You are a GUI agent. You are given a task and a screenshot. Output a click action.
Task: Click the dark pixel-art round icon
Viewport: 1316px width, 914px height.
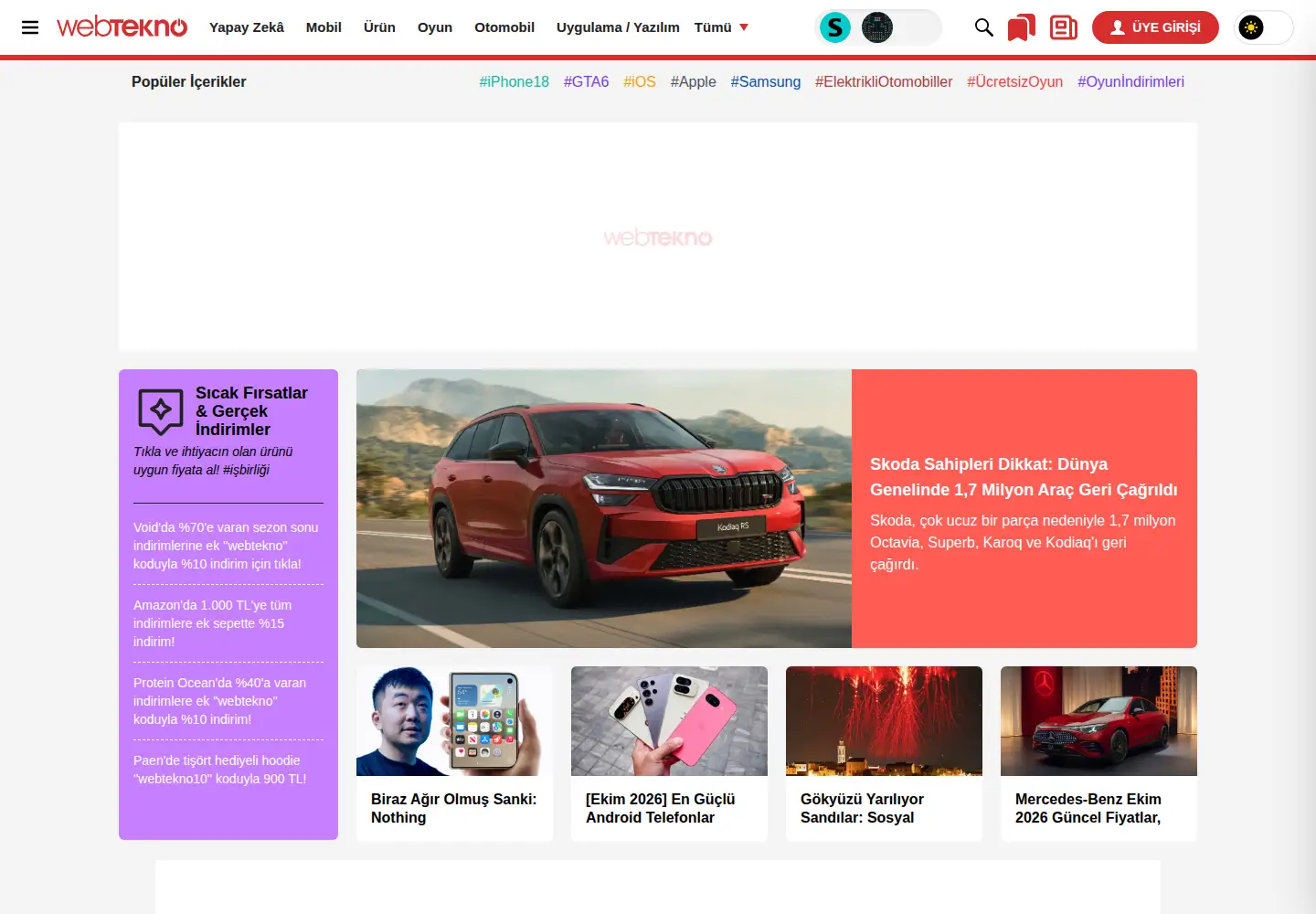pyautogui.click(x=877, y=27)
